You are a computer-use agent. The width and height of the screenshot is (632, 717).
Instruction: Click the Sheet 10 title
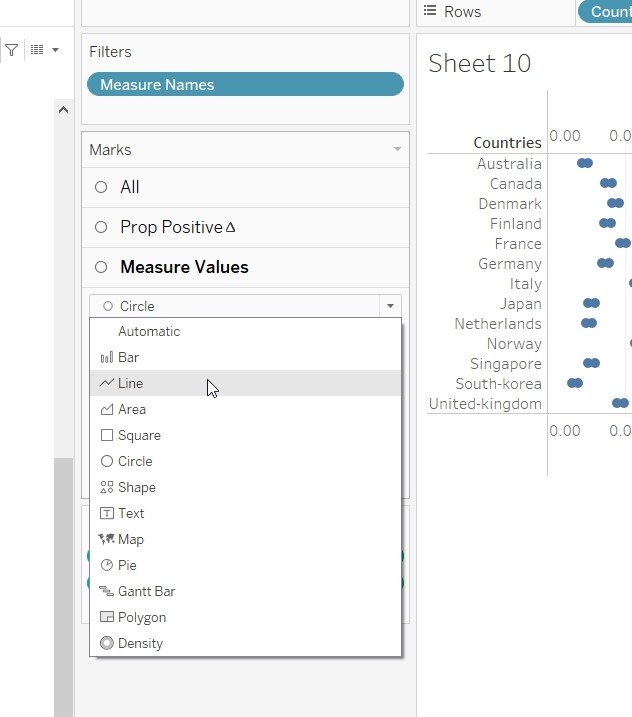pyautogui.click(x=479, y=63)
